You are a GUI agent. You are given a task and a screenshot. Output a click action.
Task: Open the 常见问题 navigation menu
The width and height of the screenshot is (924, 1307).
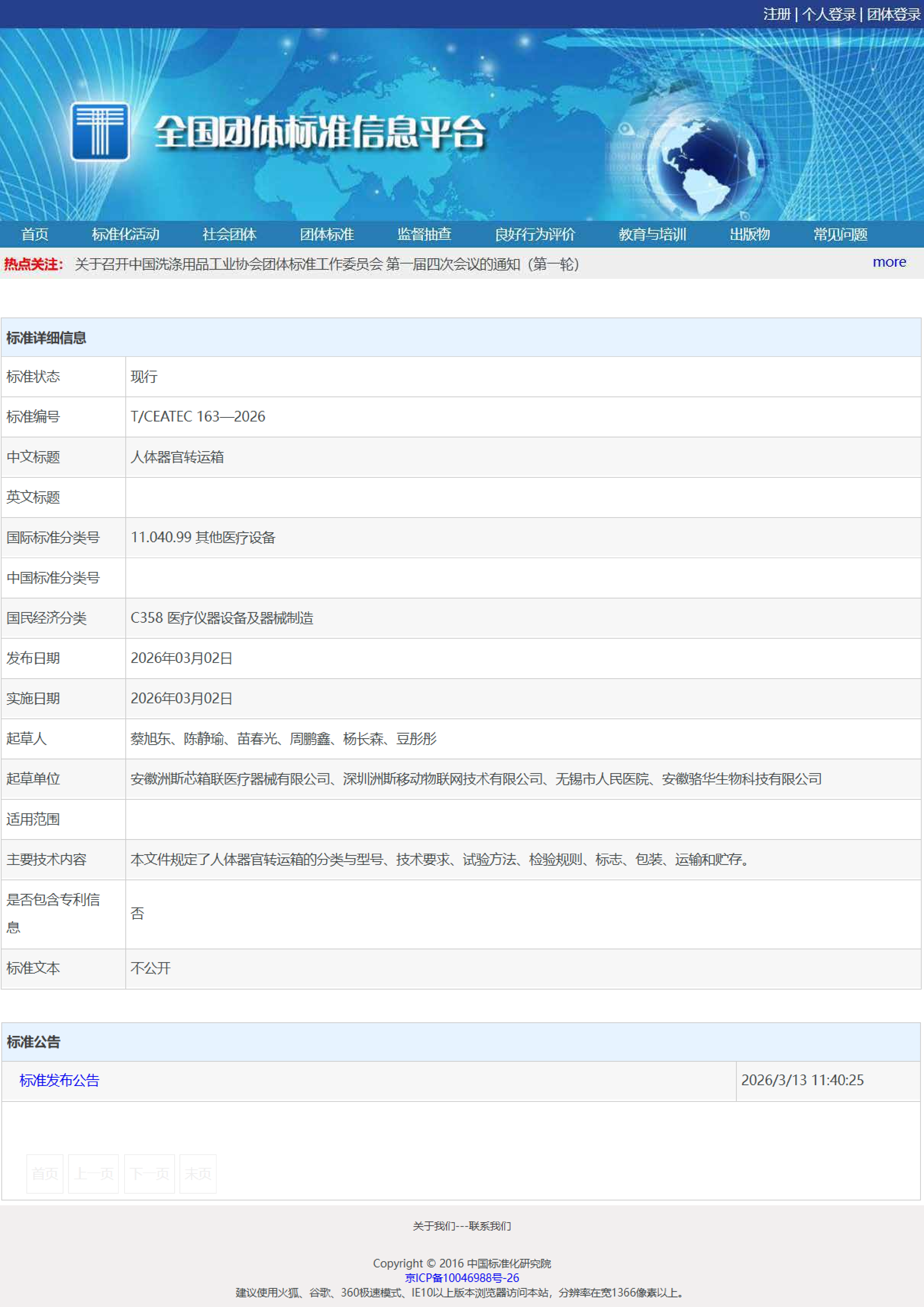click(x=840, y=235)
